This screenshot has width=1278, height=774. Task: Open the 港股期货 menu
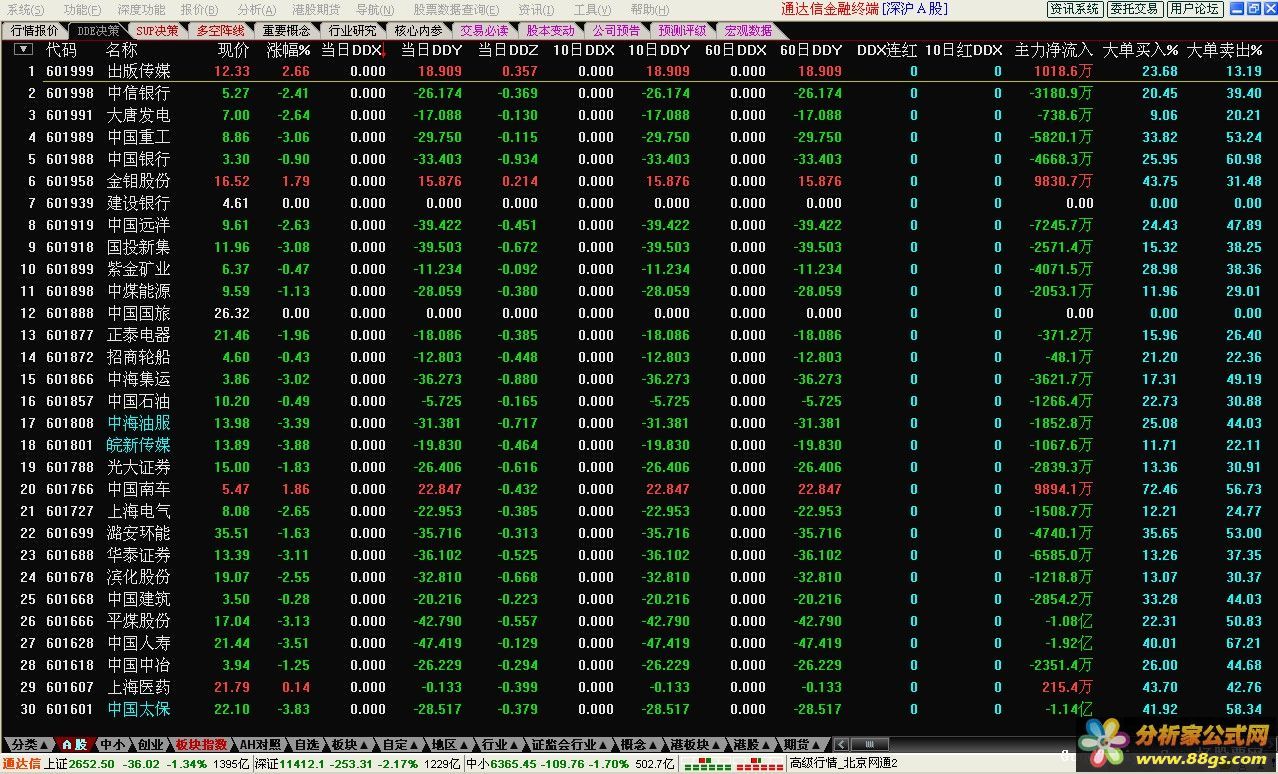tap(316, 9)
